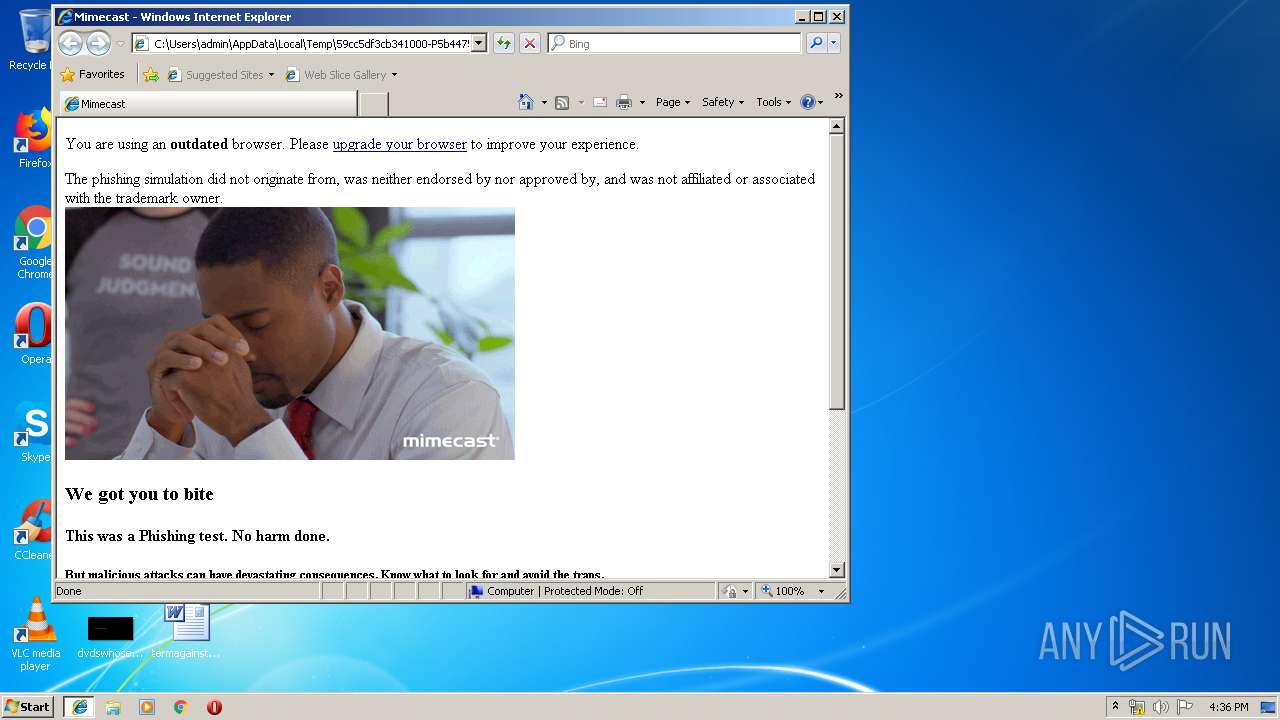Open the Tools menu
The image size is (1280, 720).
773,102
